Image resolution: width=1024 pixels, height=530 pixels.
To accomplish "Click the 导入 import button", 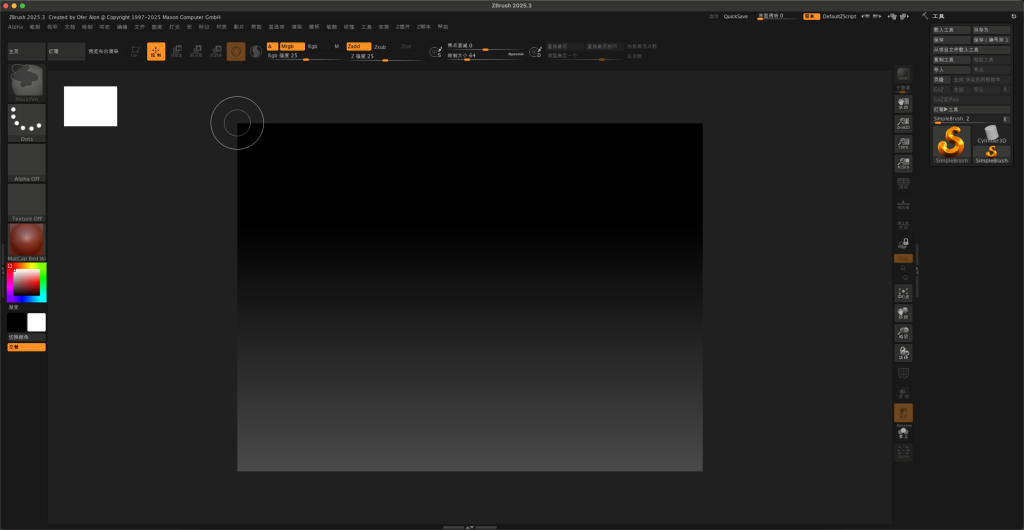I will (x=952, y=69).
